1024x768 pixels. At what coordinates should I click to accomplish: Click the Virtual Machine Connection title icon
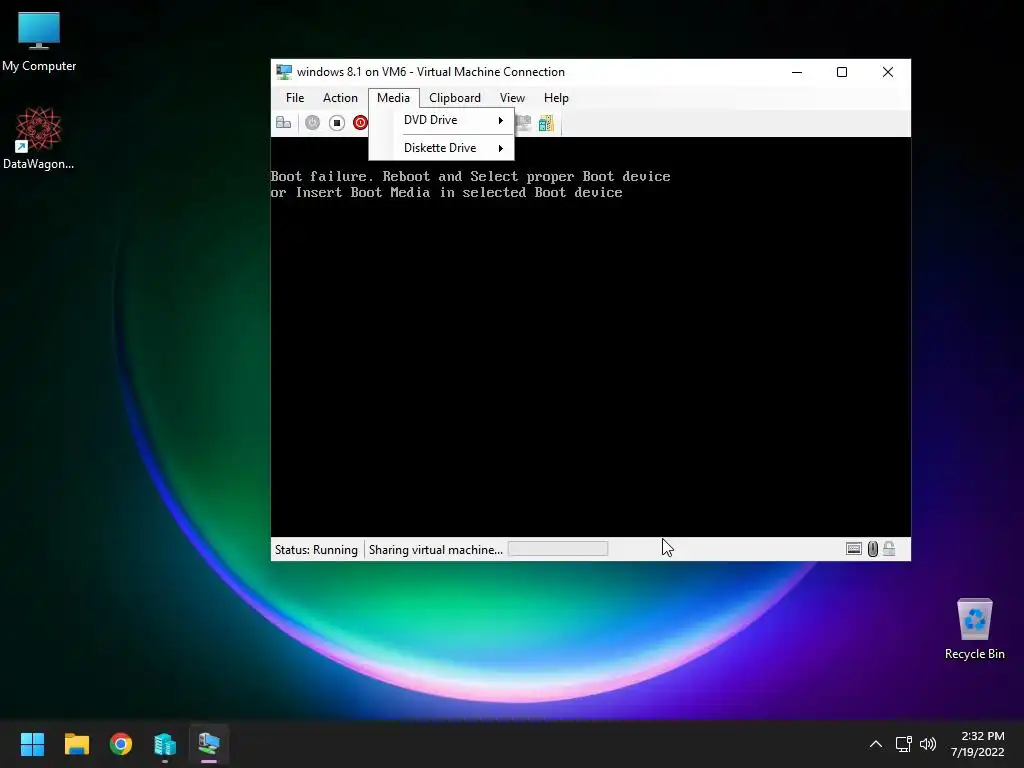point(284,72)
